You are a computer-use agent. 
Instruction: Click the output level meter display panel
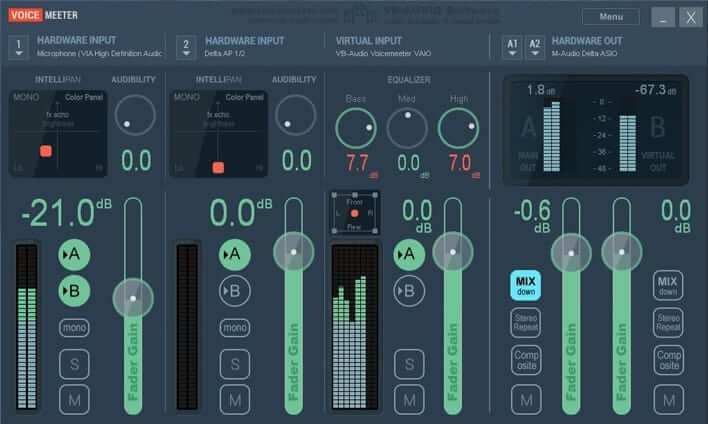pyautogui.click(x=596, y=130)
